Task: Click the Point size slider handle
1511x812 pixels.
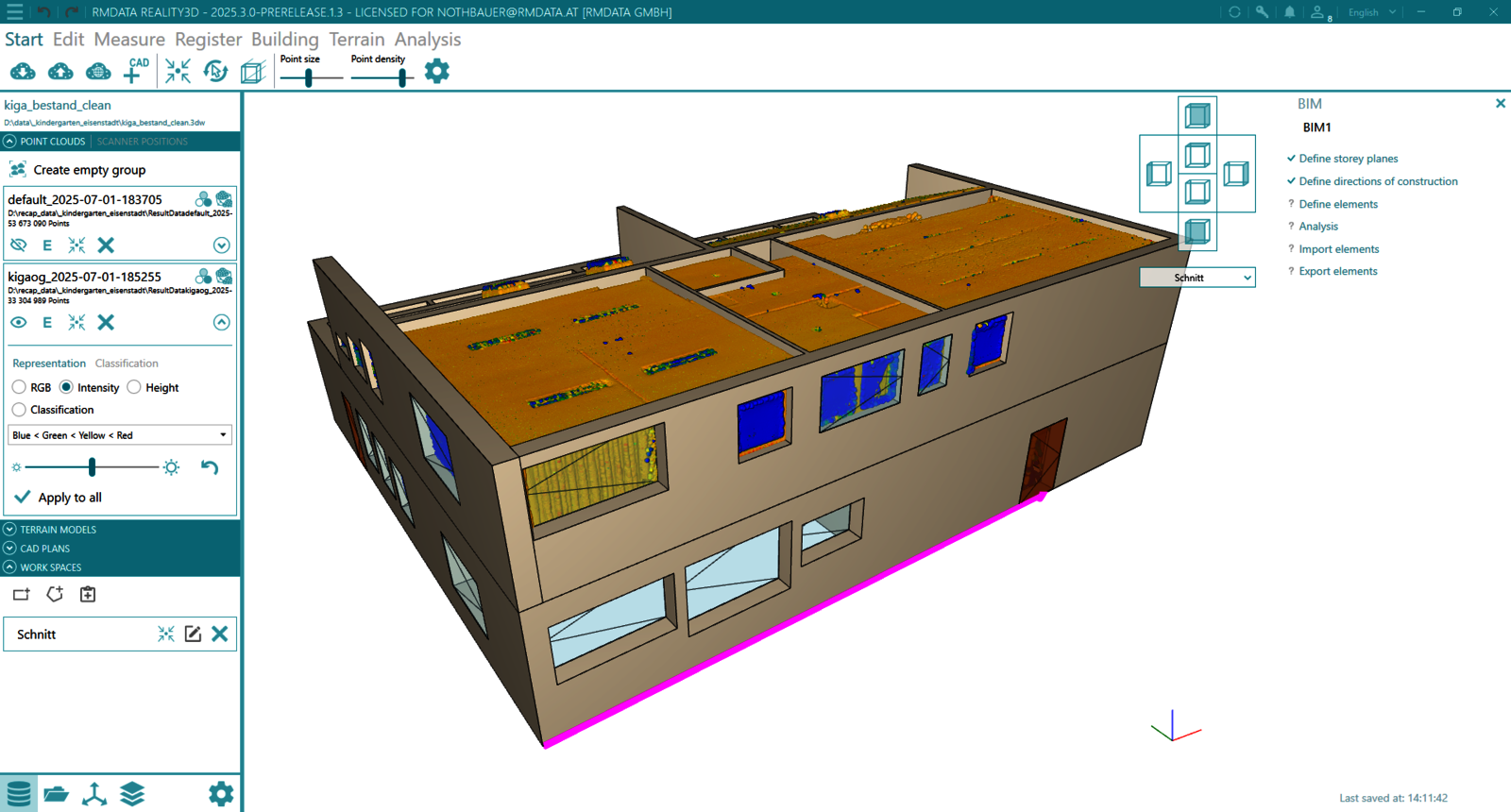Action: click(x=309, y=78)
